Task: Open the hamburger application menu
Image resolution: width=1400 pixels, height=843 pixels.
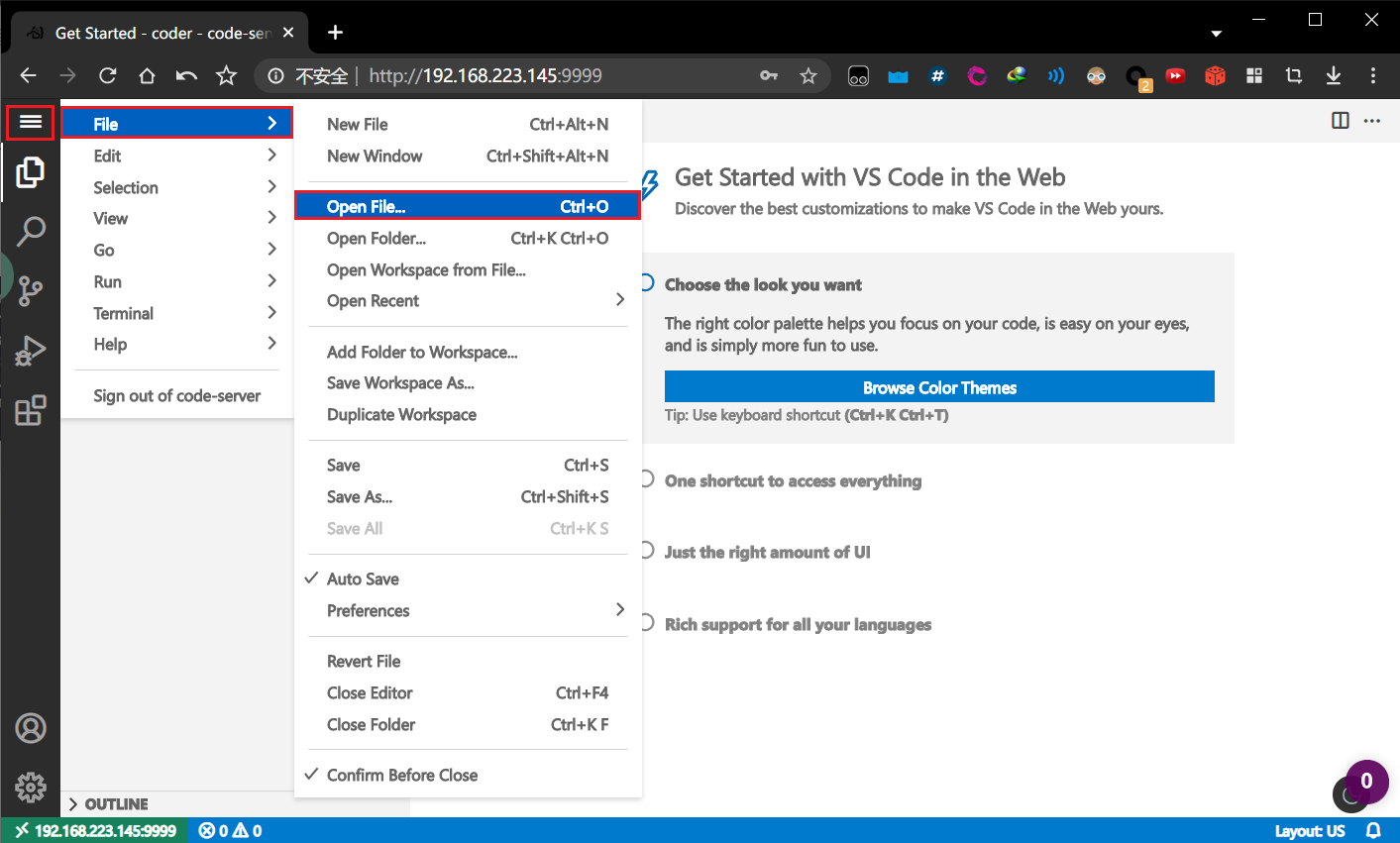Action: point(31,122)
